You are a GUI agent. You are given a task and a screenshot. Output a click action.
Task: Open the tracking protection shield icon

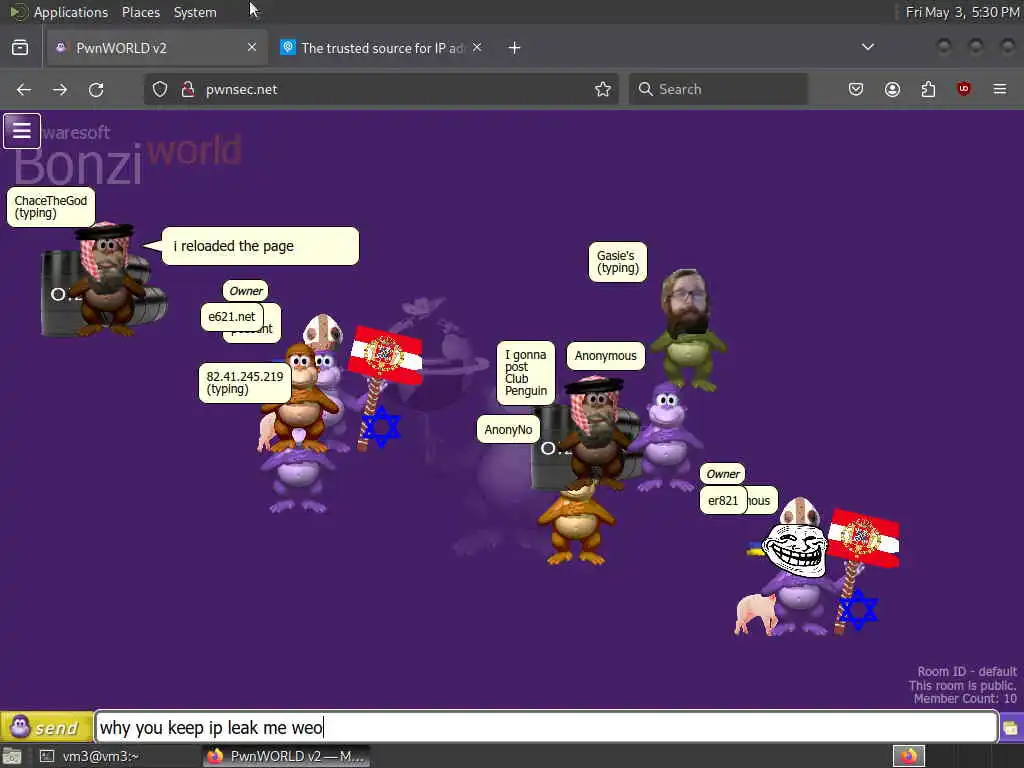pyautogui.click(x=160, y=89)
